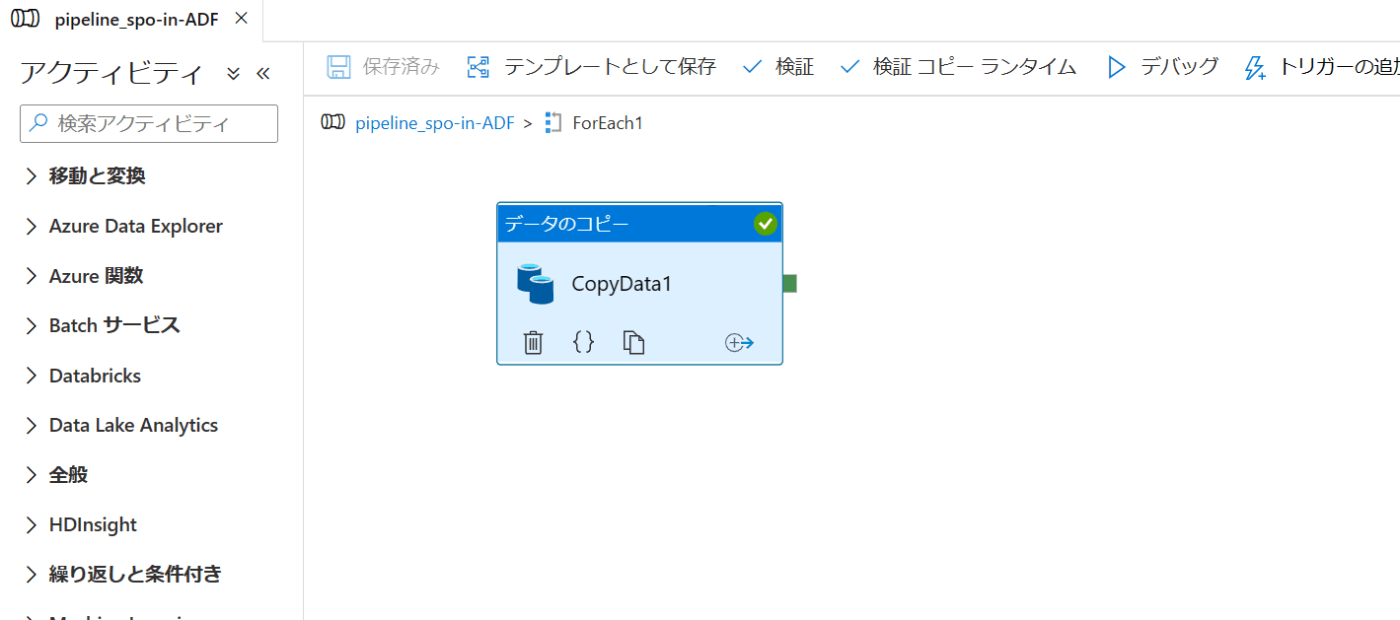Close the pipeline_spo-in-ADF tab
Image resolution: width=1400 pixels, height=620 pixels.
[241, 18]
